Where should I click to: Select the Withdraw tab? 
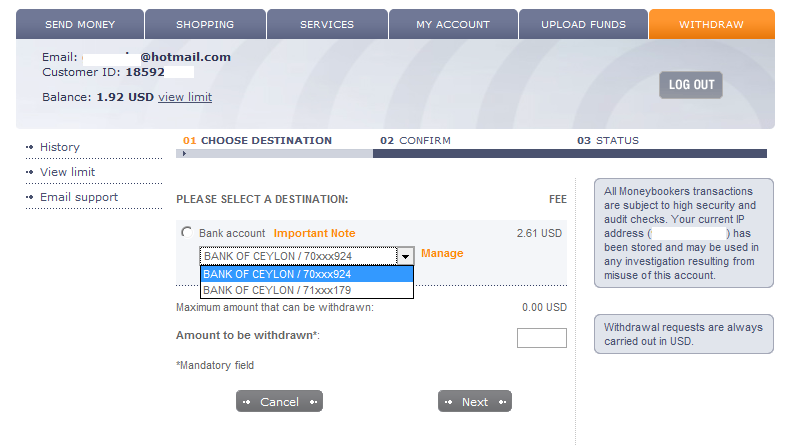[711, 24]
